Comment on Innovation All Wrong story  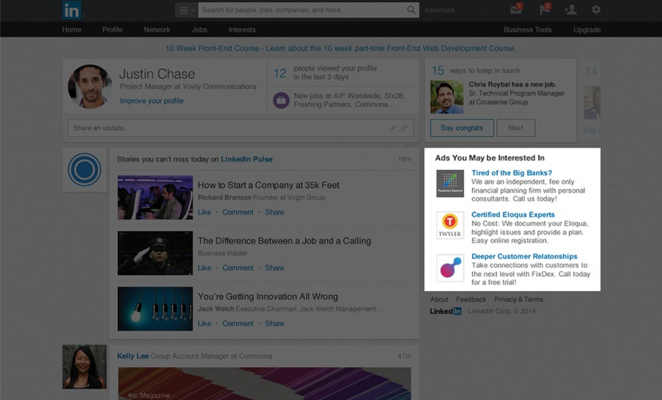coord(238,324)
